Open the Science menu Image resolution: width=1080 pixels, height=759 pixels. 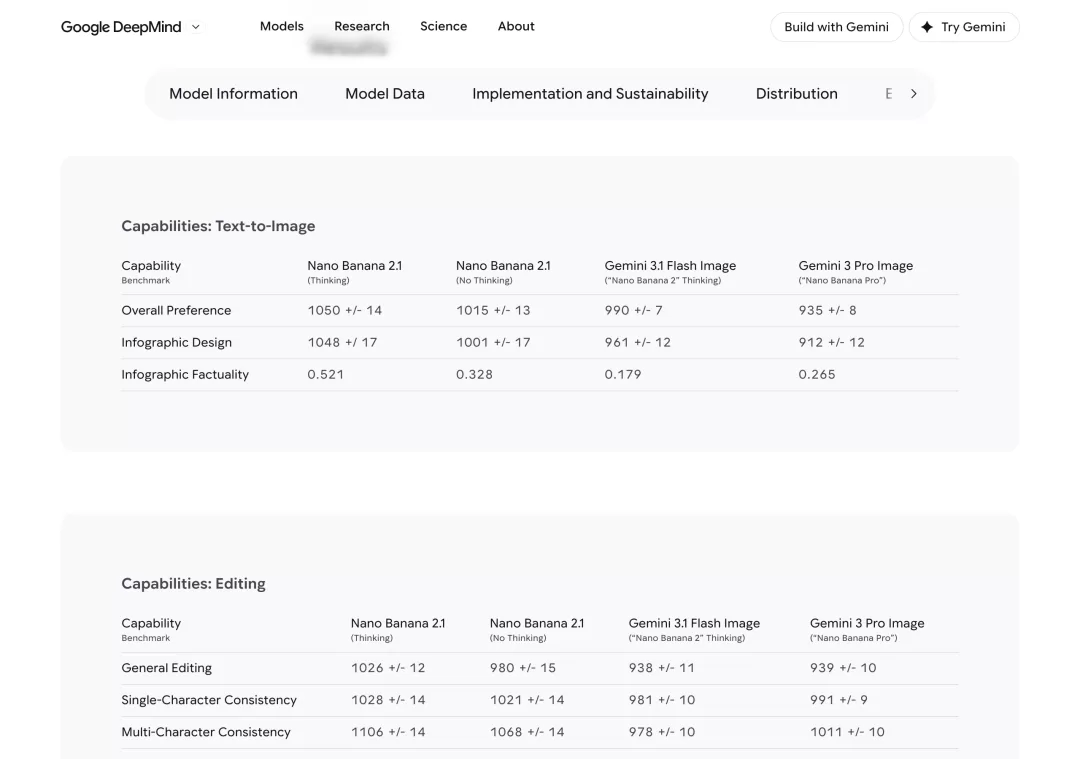(444, 26)
